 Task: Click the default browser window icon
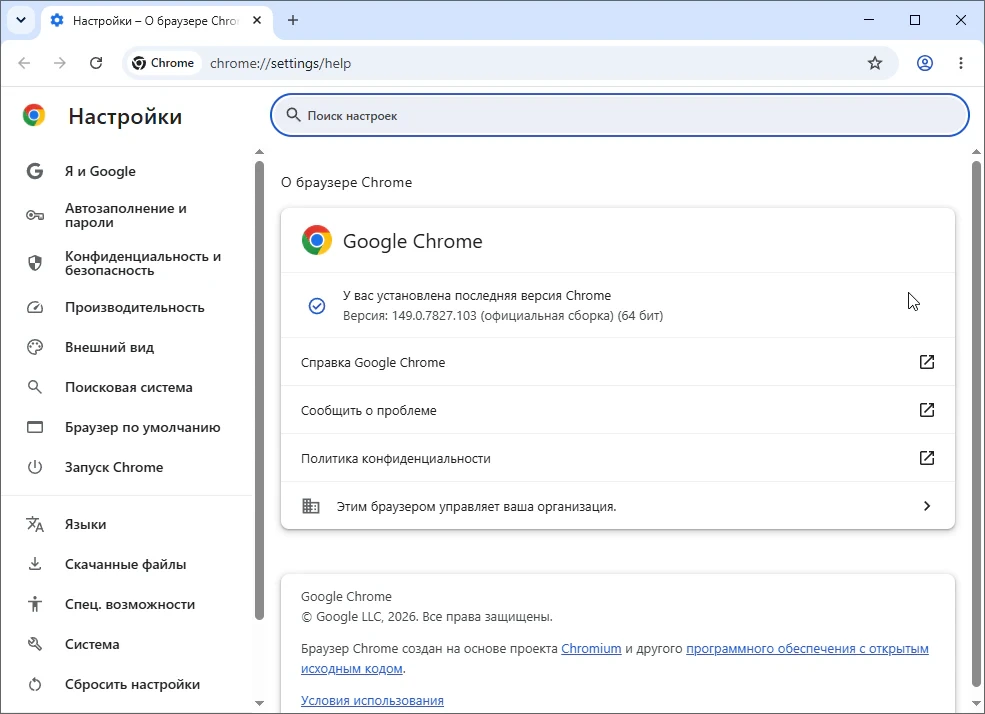(x=35, y=427)
